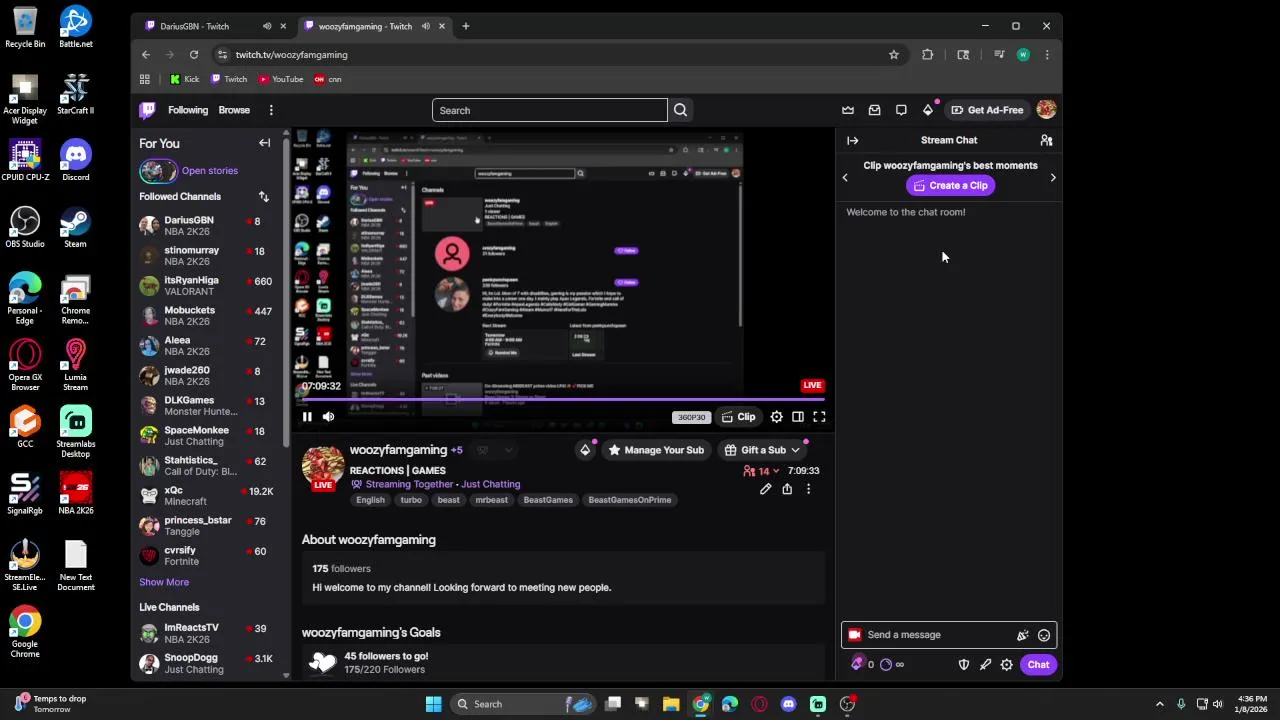Collapse the stream chat panel

click(852, 141)
